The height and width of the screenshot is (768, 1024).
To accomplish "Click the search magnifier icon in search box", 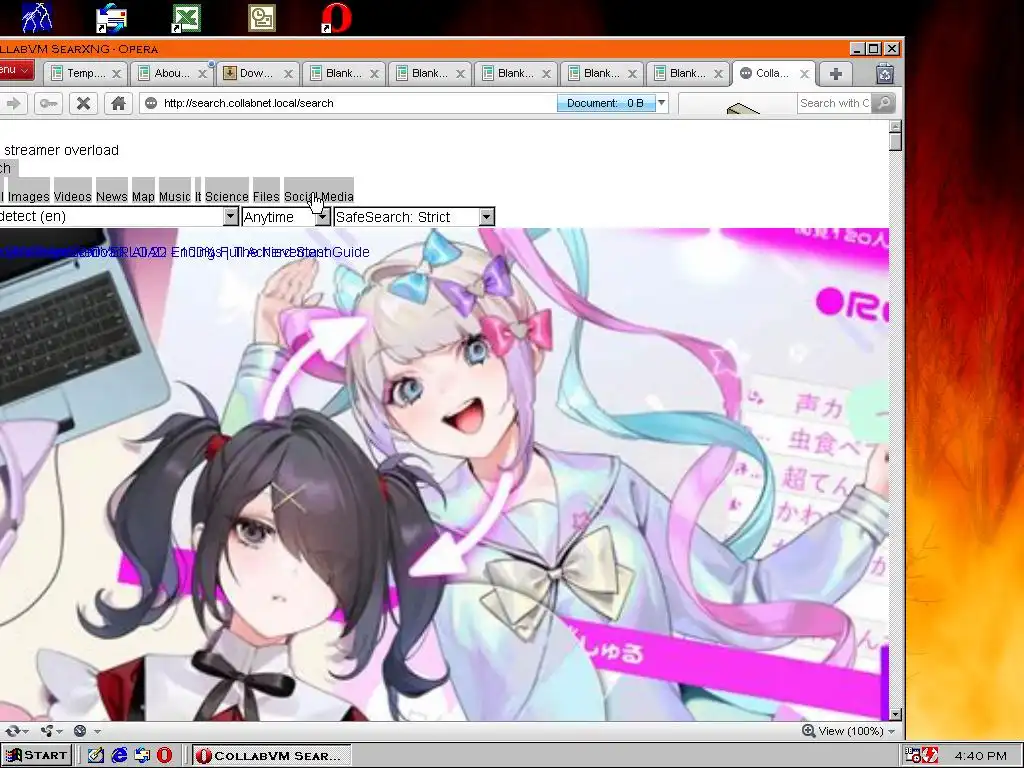I will click(882, 103).
